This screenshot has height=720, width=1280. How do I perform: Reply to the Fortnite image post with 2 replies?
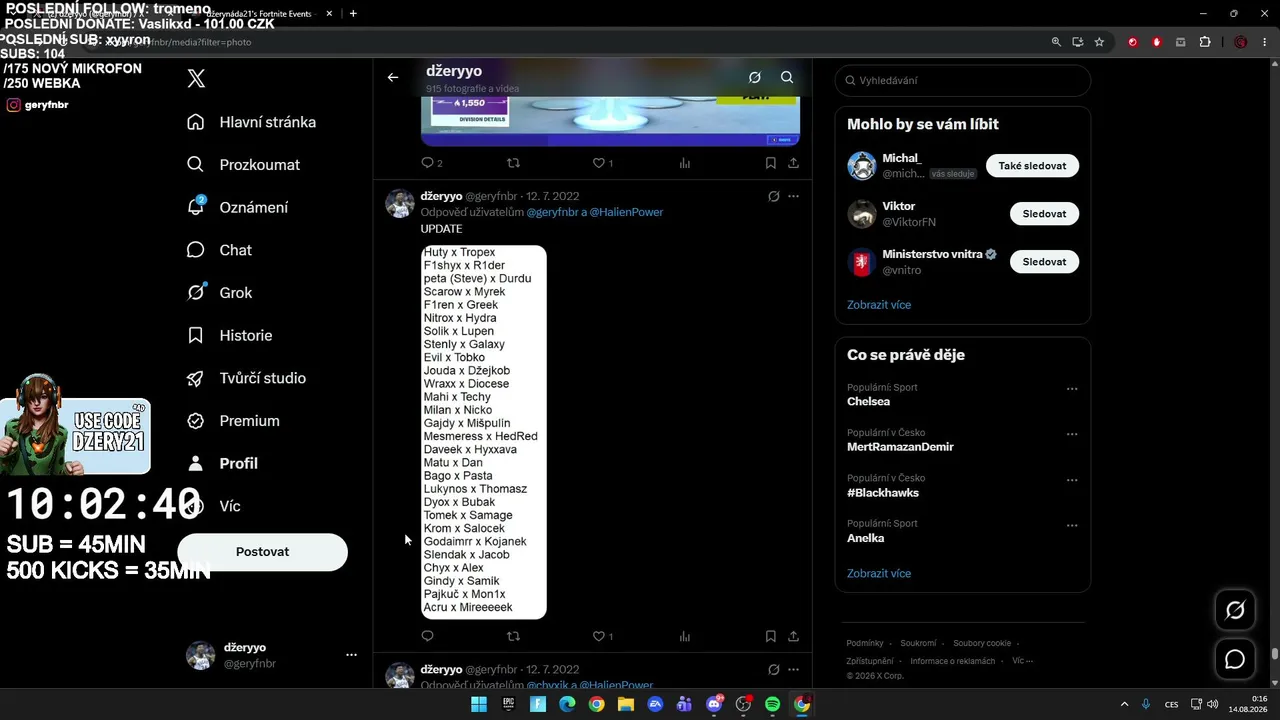tap(431, 163)
